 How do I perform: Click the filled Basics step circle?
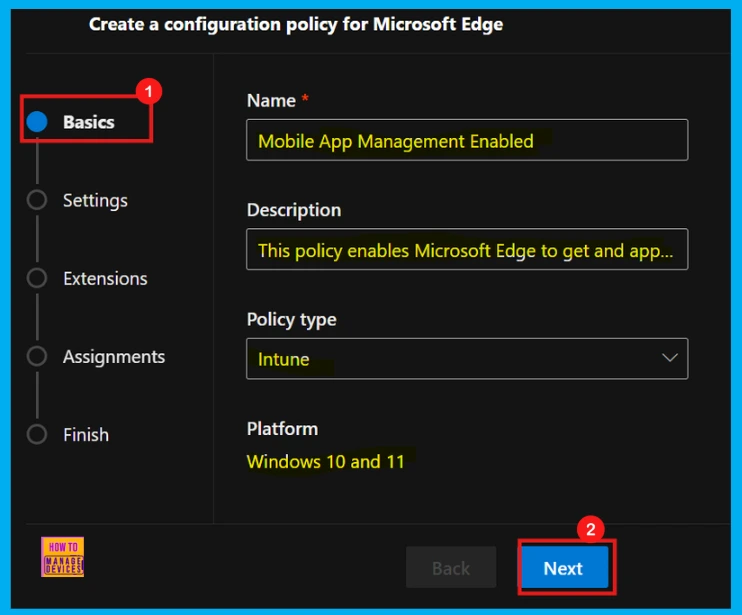click(37, 122)
